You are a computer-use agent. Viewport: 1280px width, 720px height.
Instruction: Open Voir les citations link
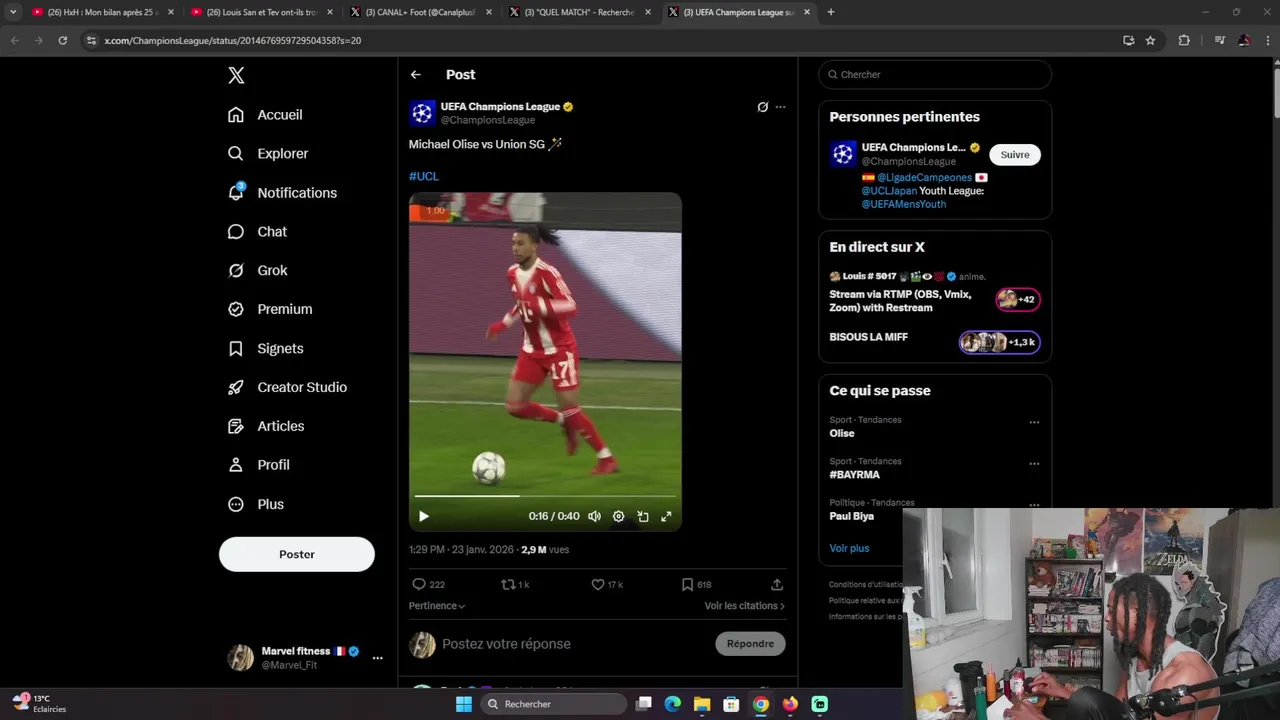tap(744, 606)
